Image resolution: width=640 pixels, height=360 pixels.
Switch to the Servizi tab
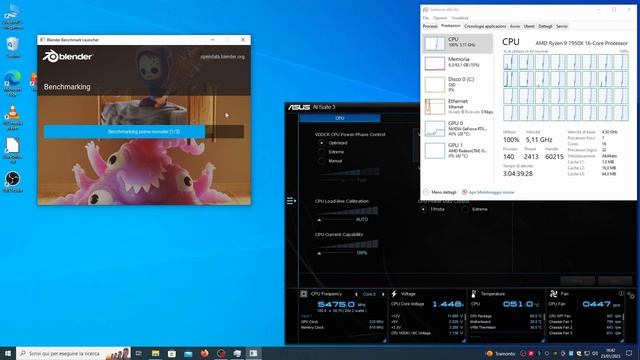tap(562, 26)
